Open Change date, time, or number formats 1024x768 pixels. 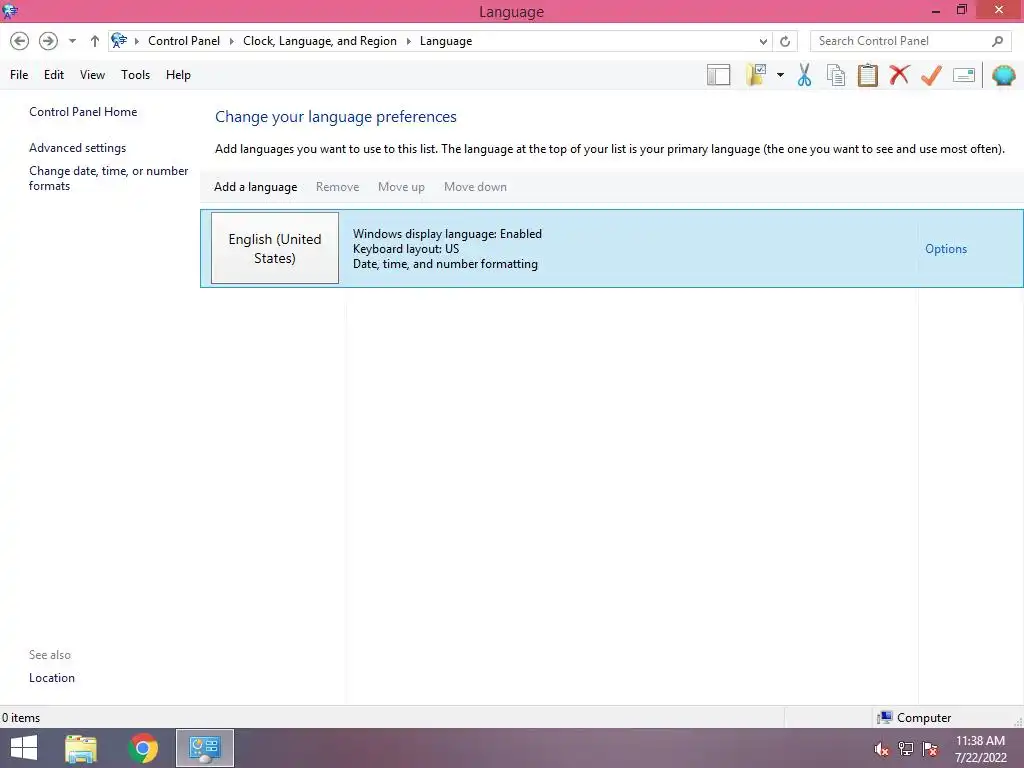click(108, 178)
